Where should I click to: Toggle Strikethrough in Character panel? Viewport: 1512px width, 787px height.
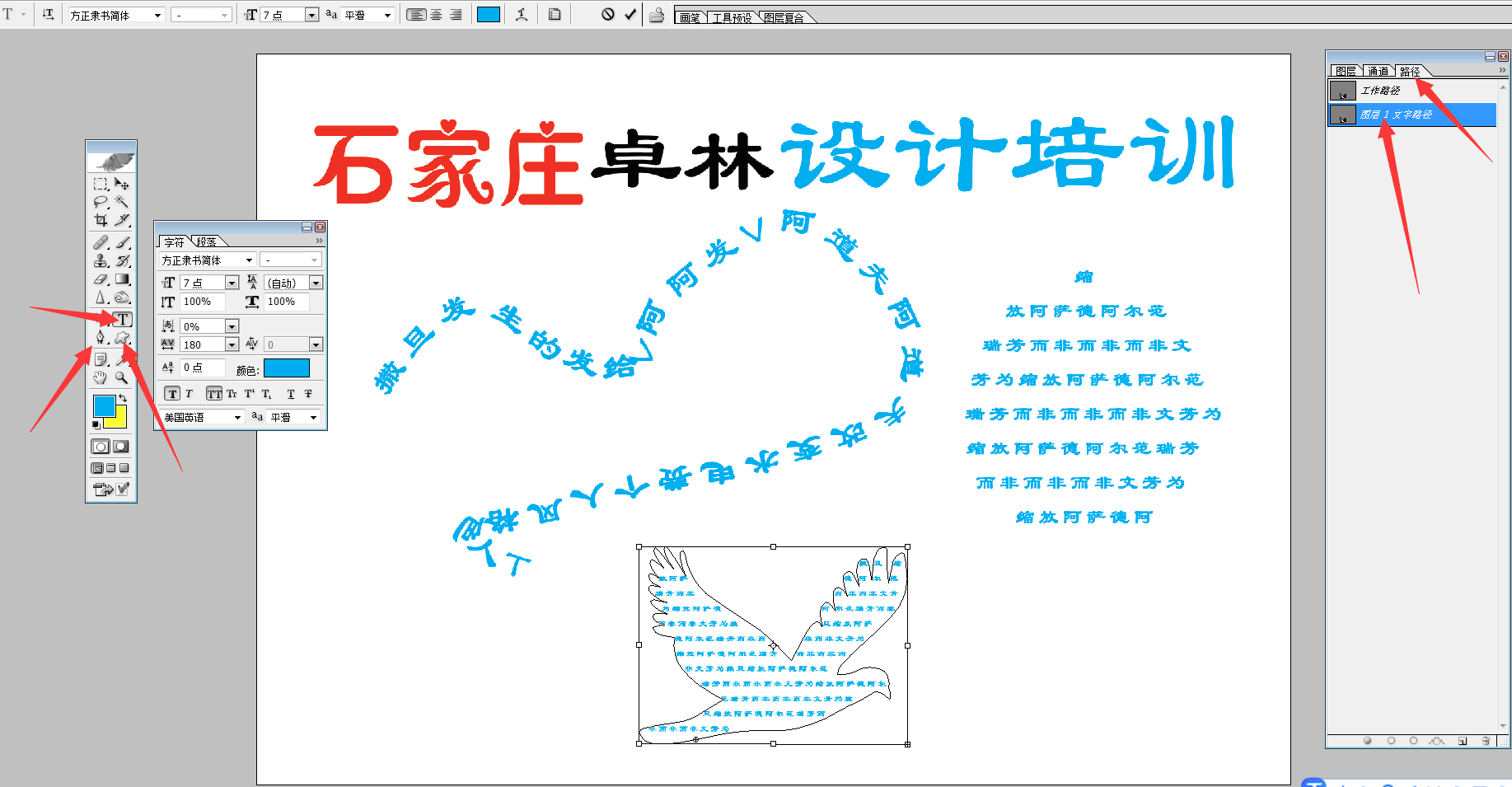(x=308, y=394)
